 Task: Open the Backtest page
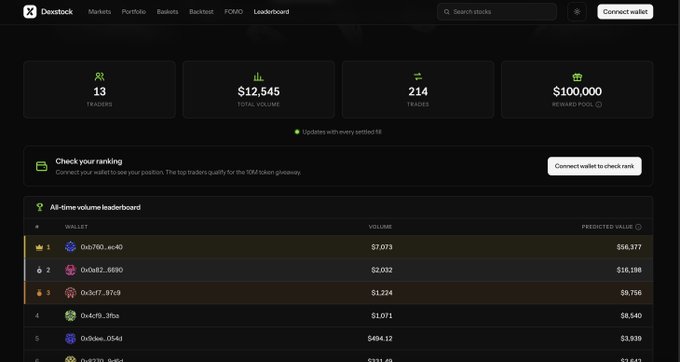(201, 12)
